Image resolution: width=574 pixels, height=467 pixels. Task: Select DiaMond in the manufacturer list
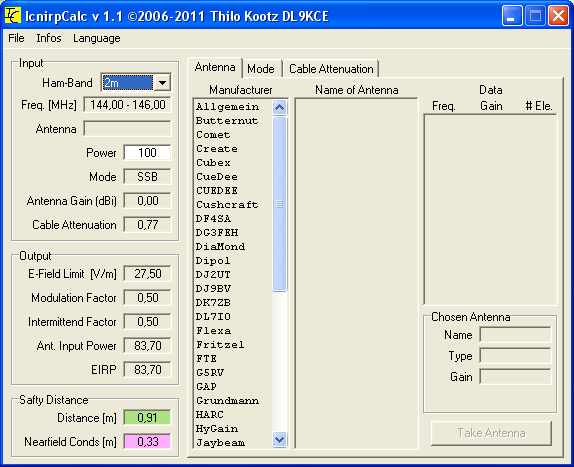pyautogui.click(x=220, y=247)
